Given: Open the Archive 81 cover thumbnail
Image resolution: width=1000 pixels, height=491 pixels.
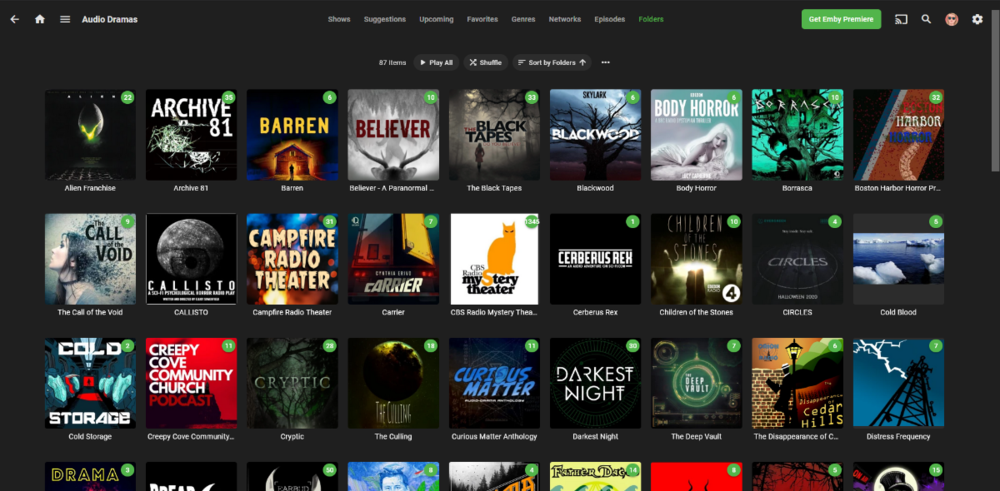Looking at the screenshot, I should click(x=191, y=135).
